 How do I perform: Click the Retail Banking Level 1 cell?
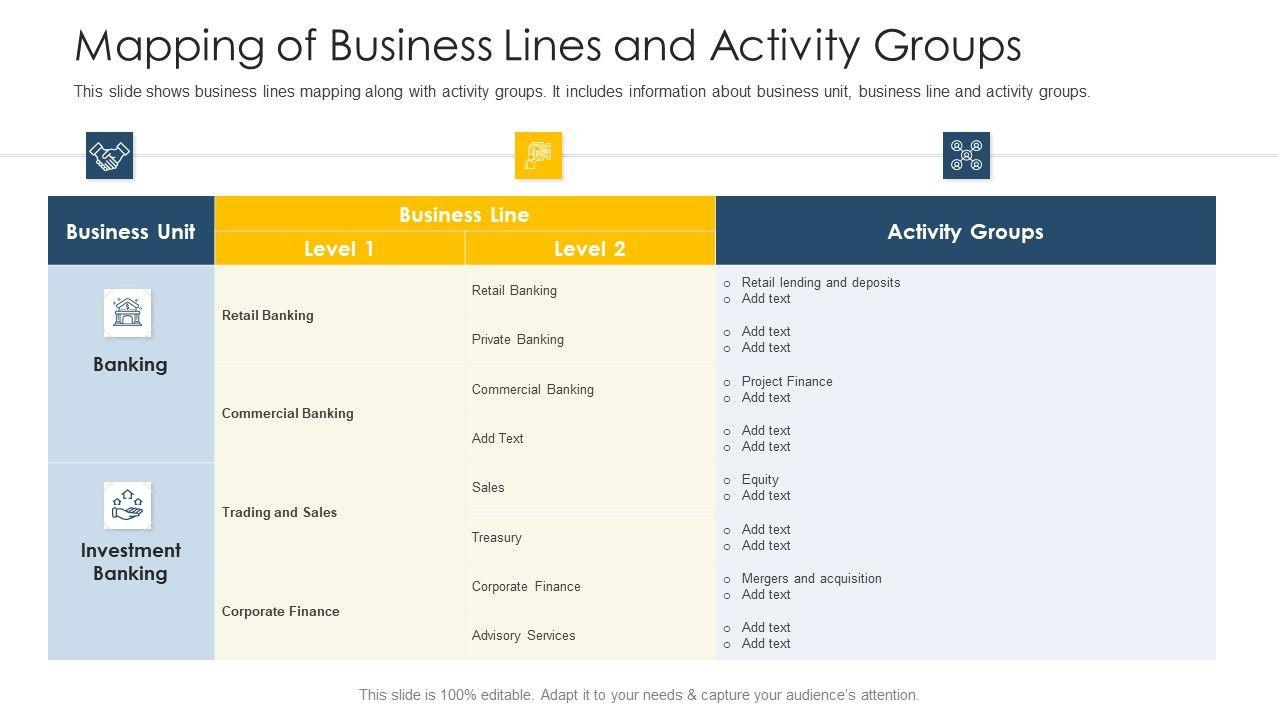click(268, 315)
